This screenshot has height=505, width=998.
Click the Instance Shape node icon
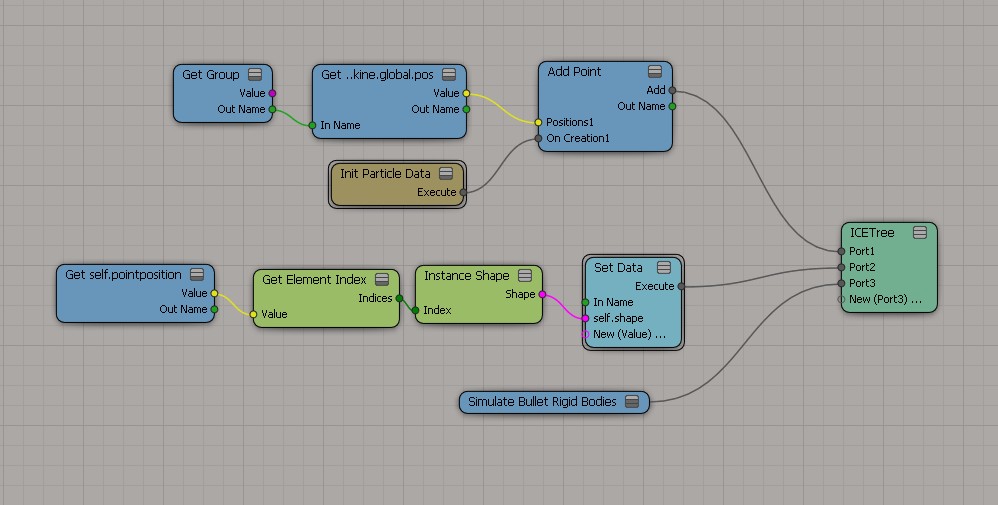pyautogui.click(x=525, y=276)
